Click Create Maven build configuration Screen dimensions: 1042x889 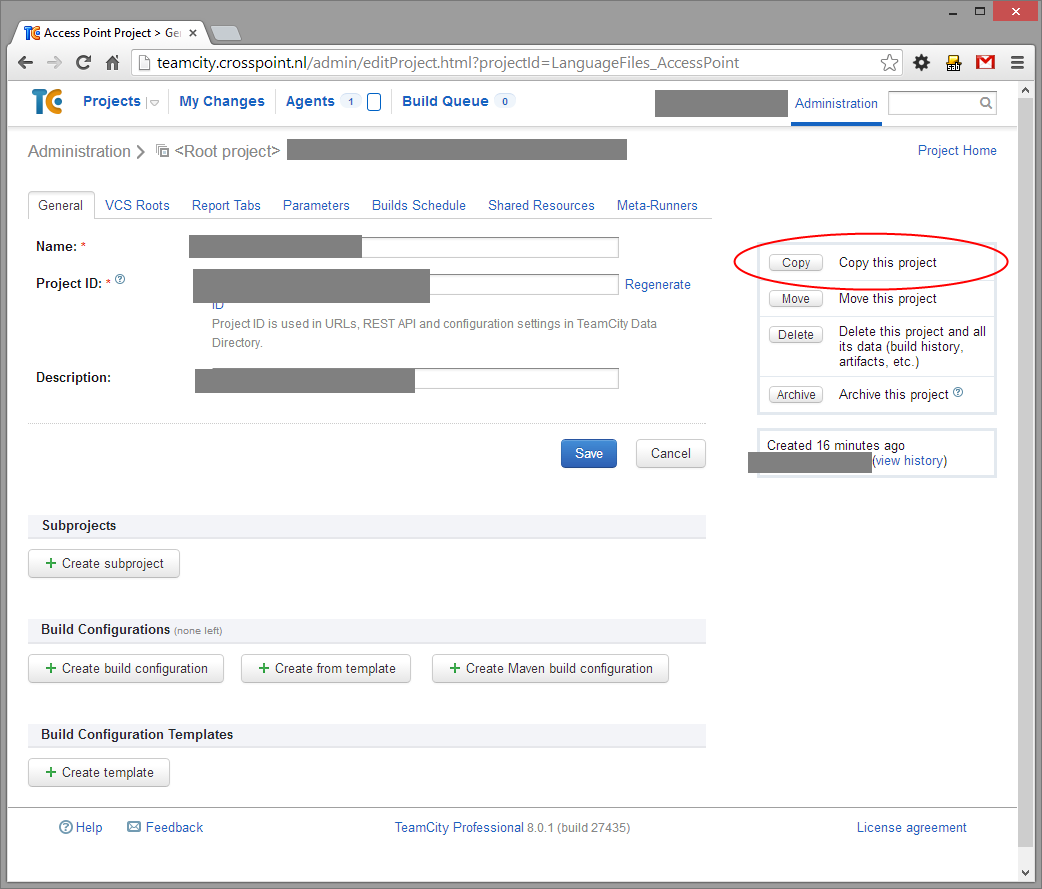tap(550, 668)
